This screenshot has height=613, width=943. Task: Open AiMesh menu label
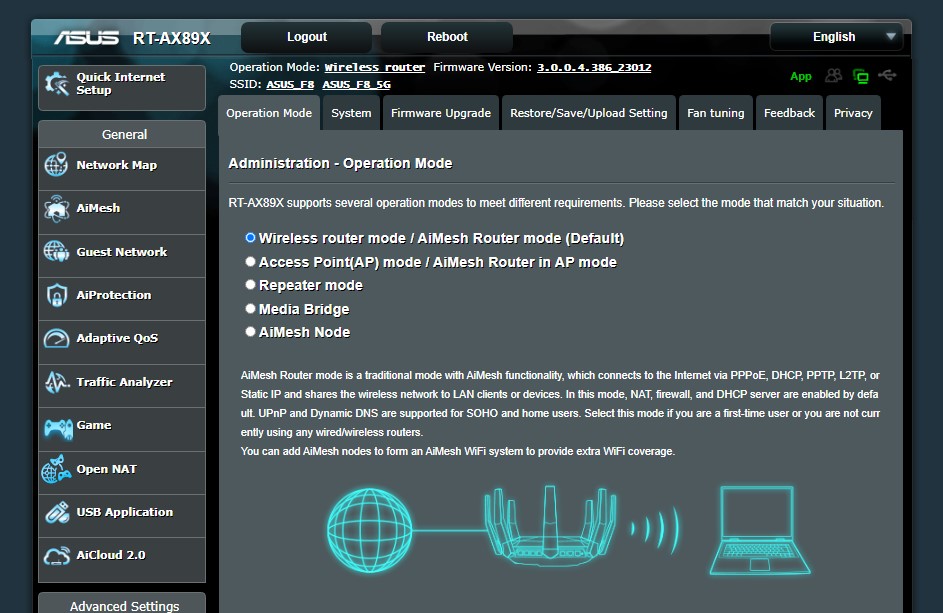click(98, 208)
